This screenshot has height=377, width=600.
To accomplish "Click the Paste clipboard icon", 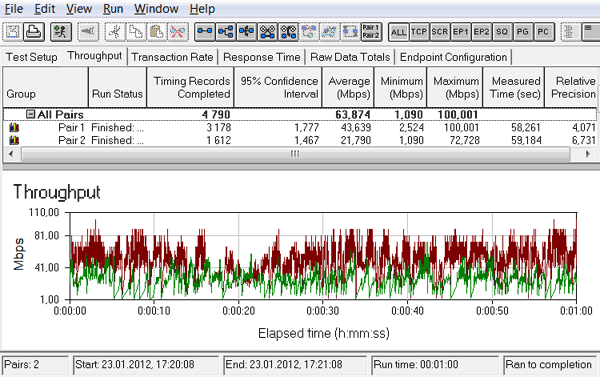I will coord(156,31).
